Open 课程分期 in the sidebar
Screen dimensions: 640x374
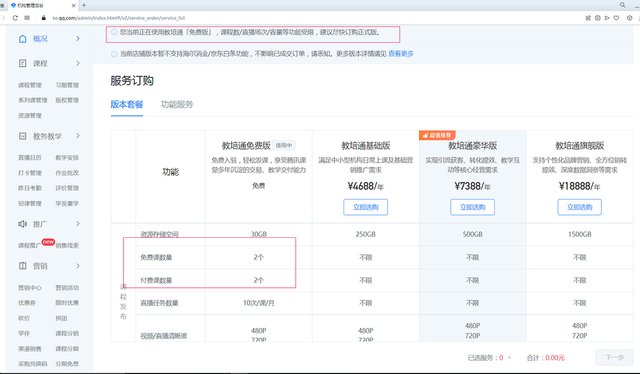pos(67,349)
